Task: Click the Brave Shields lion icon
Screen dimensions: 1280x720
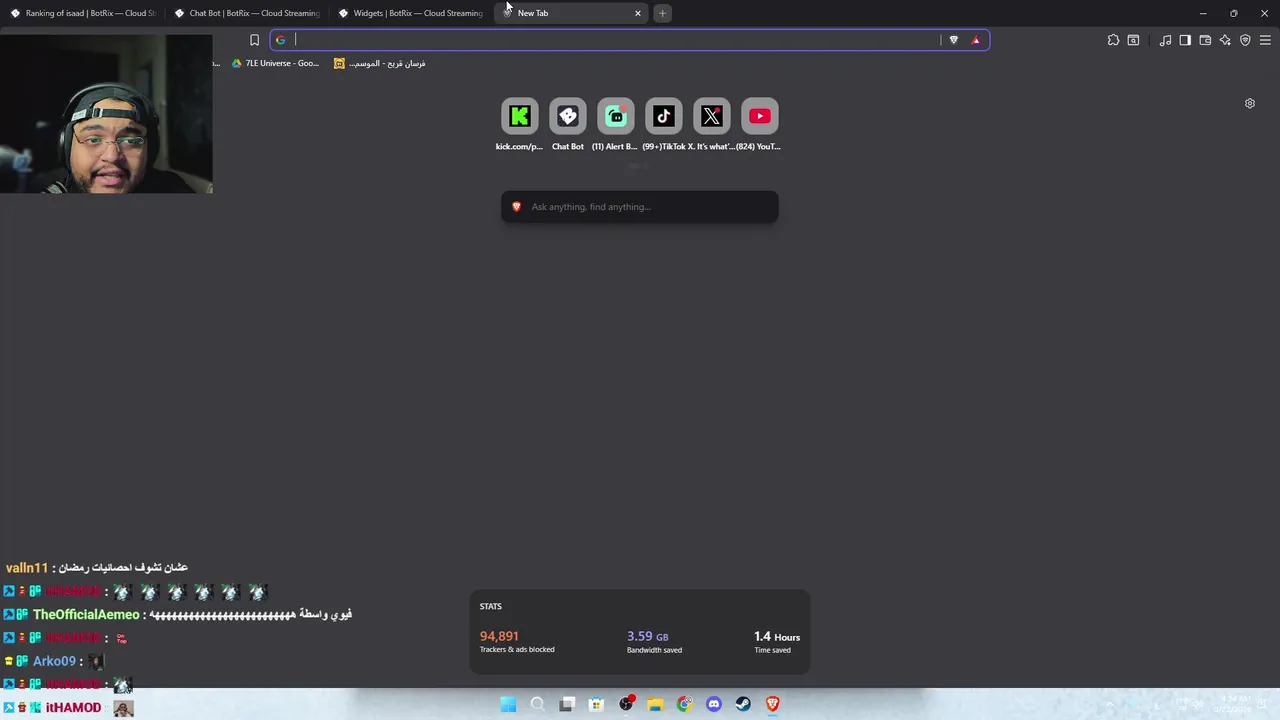Action: pyautogui.click(x=953, y=40)
